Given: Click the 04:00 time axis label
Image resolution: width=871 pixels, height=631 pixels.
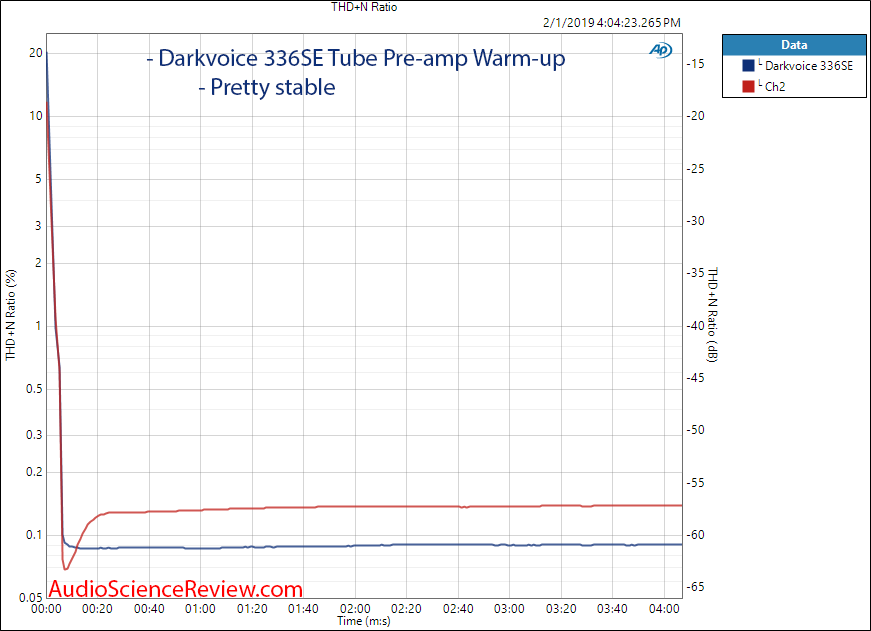Looking at the screenshot, I should [664, 609].
